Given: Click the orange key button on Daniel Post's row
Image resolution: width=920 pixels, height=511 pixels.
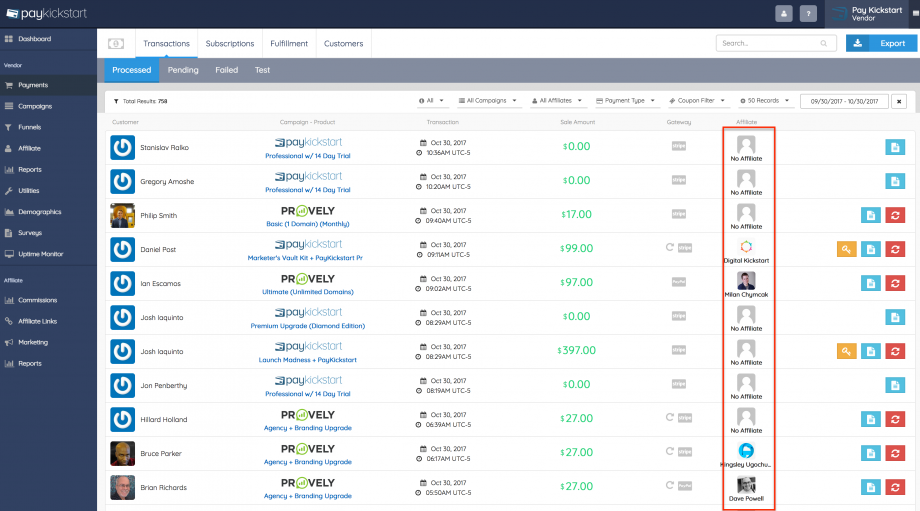Looking at the screenshot, I should click(x=846, y=249).
